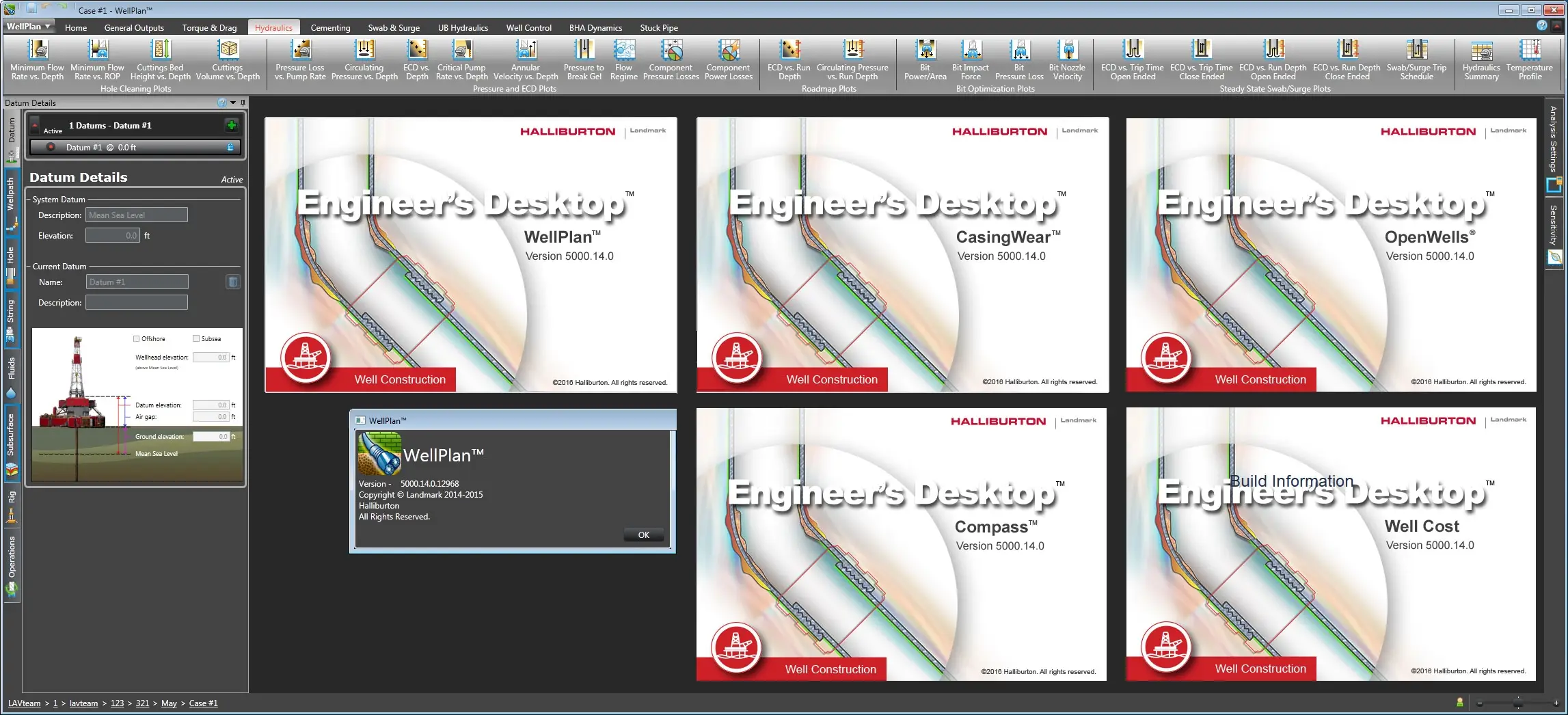This screenshot has width=1568, height=715.
Task: Open the Cuttings Bed Height vs. Depth plot
Action: coord(160,60)
